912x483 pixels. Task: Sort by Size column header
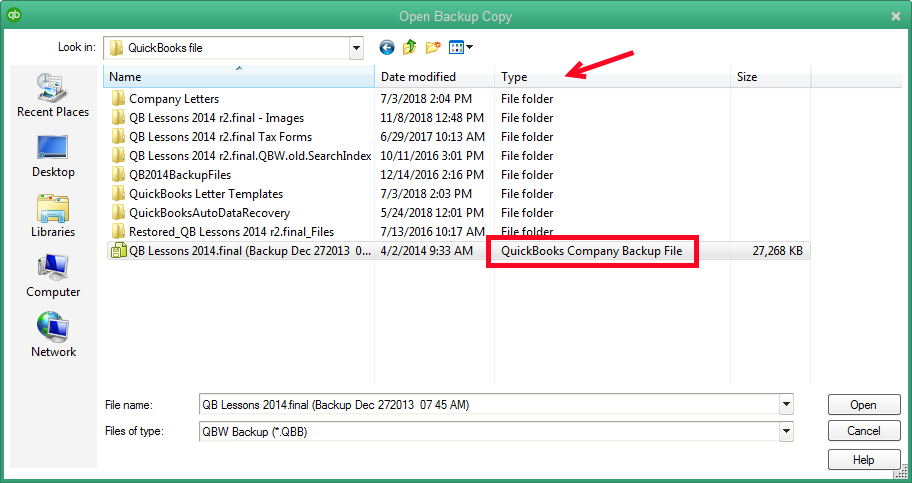[771, 77]
